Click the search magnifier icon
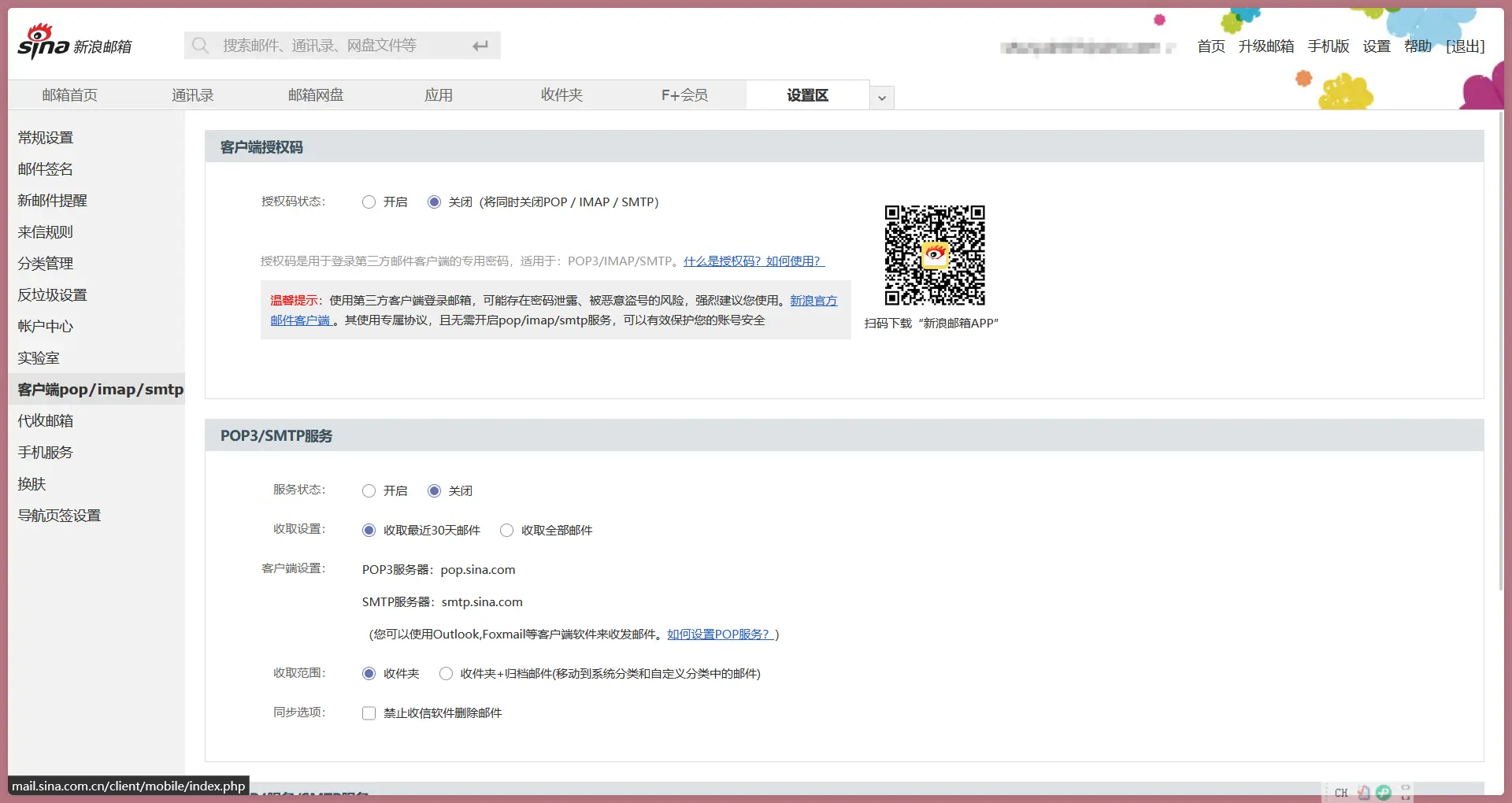1512x803 pixels. (201, 46)
